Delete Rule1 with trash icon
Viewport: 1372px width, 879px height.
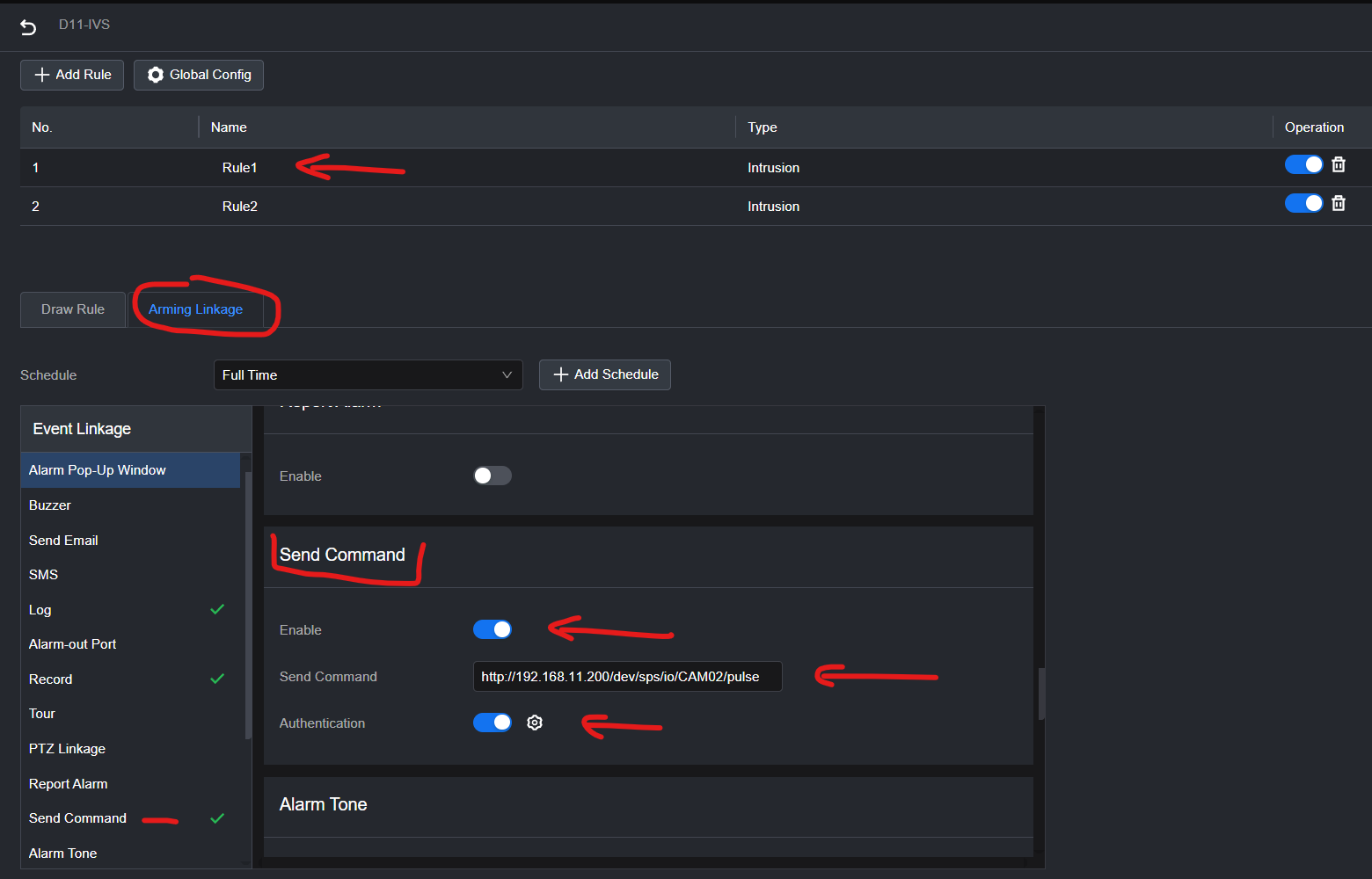coord(1338,164)
